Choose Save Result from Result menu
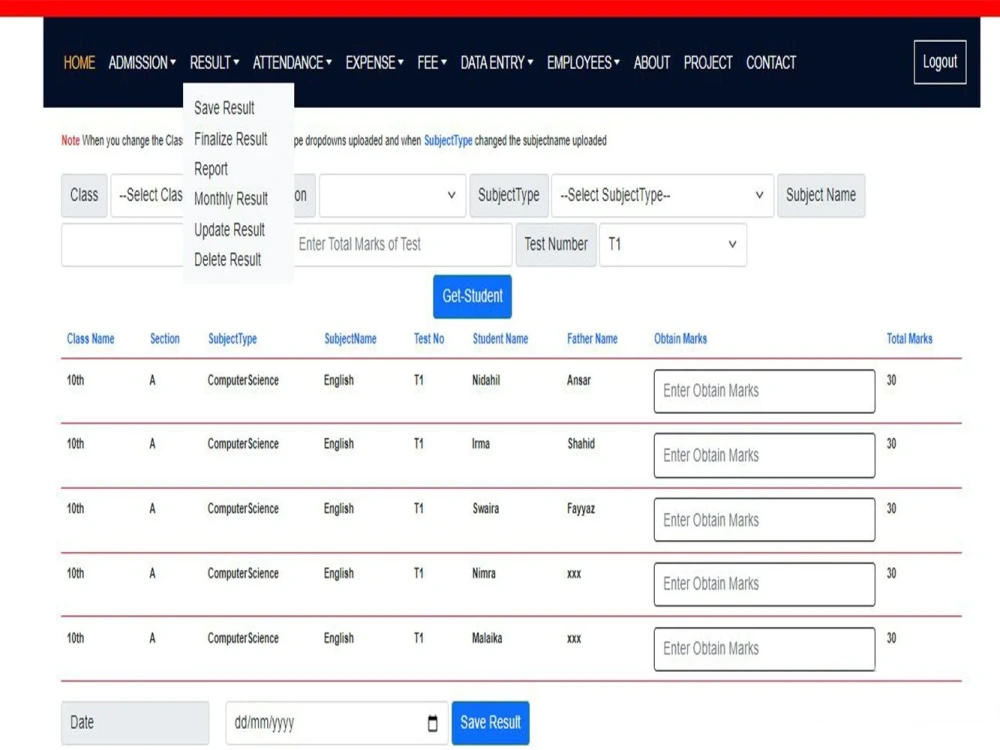Image resolution: width=1000 pixels, height=750 pixels. [x=224, y=108]
